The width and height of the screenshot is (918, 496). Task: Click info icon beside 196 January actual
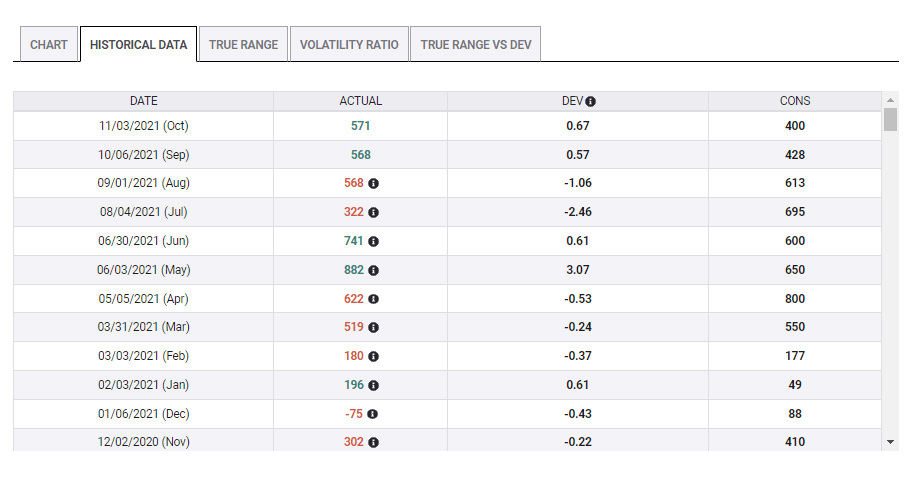click(374, 385)
